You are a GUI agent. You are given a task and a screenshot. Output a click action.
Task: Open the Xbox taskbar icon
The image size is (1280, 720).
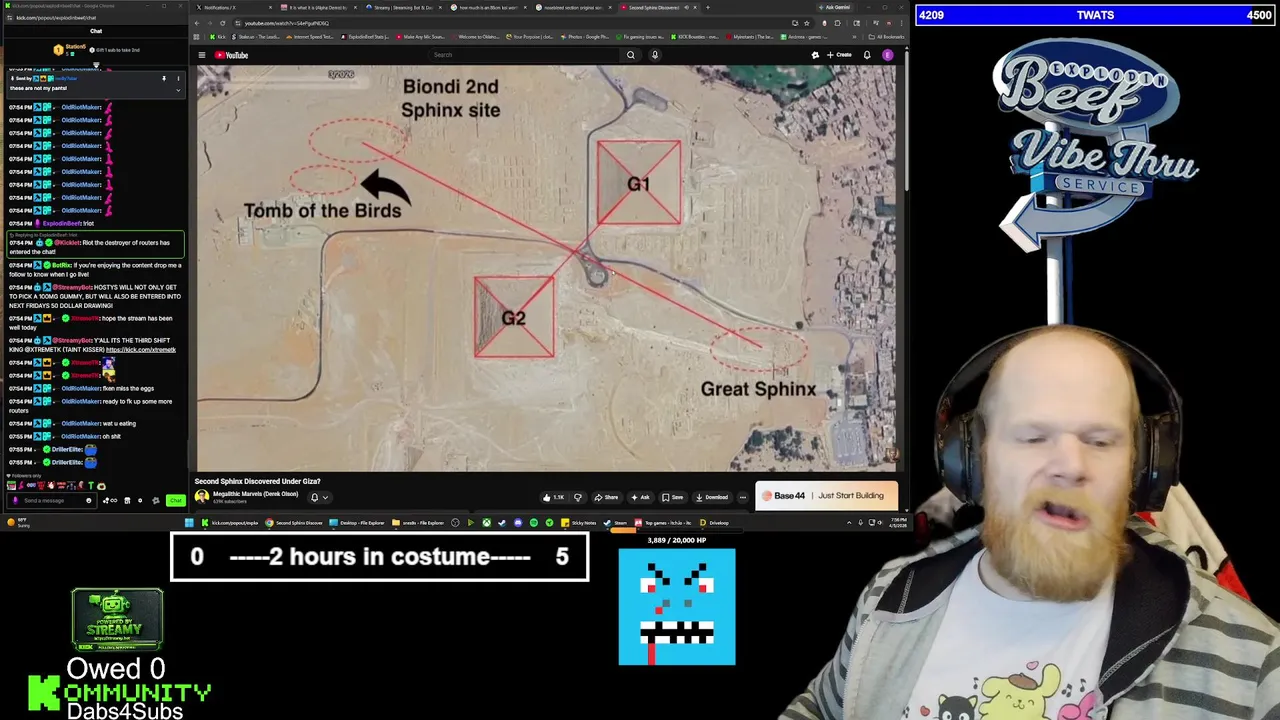(486, 523)
